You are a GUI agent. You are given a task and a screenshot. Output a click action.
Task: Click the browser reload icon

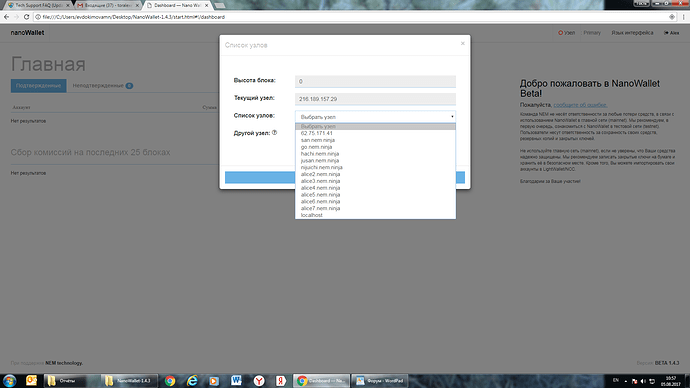pyautogui.click(x=26, y=17)
